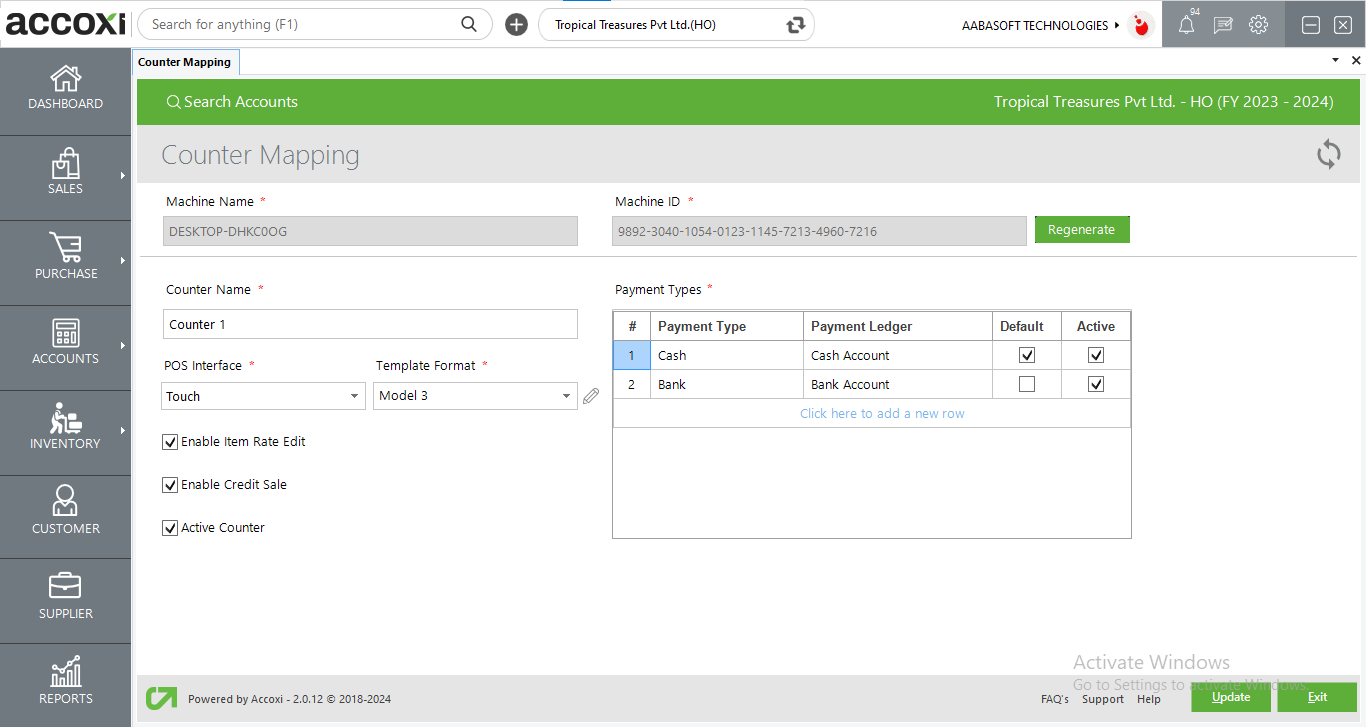This screenshot has width=1366, height=727.
Task: Open the Reports chart icon
Action: point(66,673)
